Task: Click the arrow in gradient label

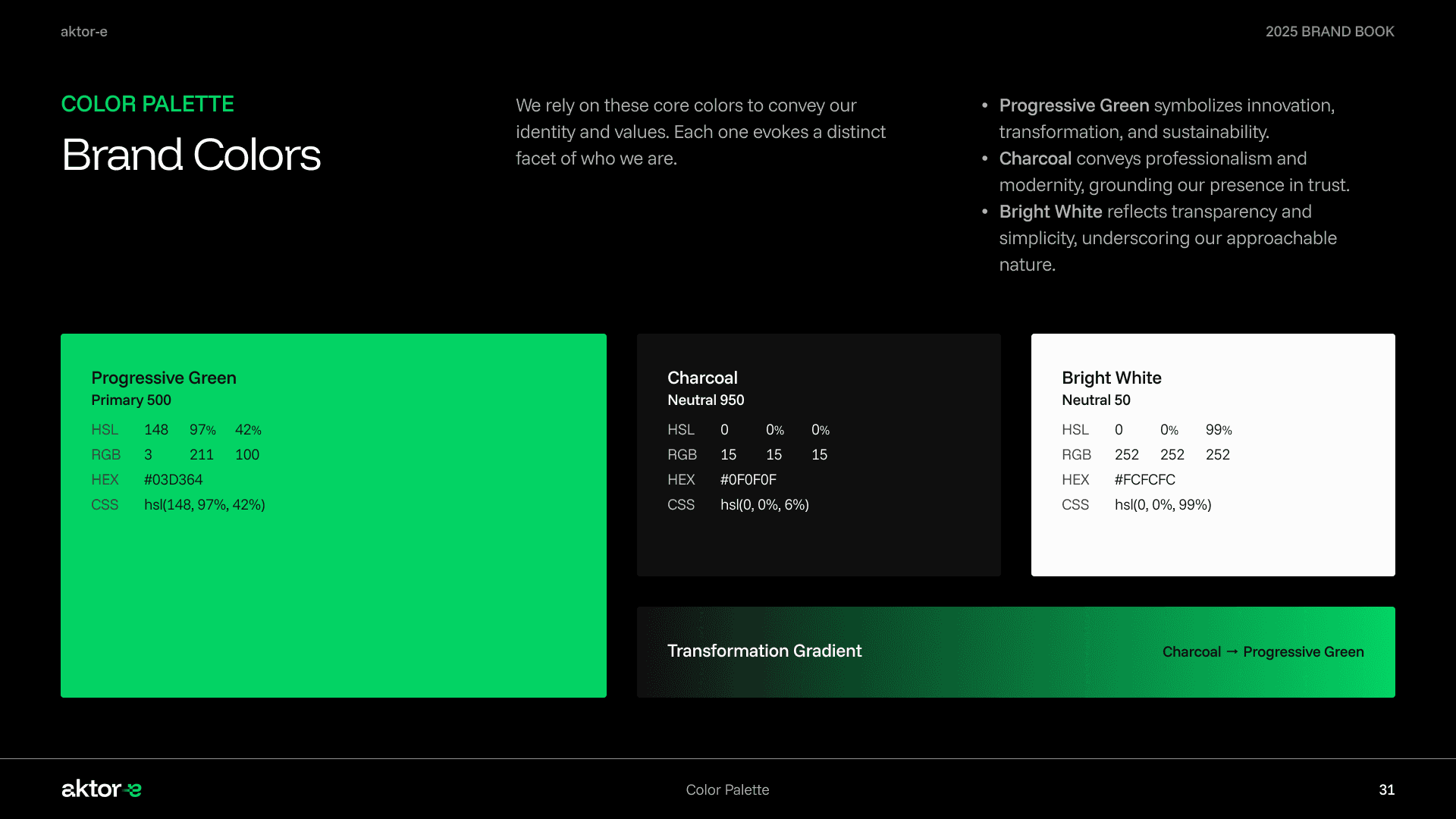Action: [x=1232, y=651]
